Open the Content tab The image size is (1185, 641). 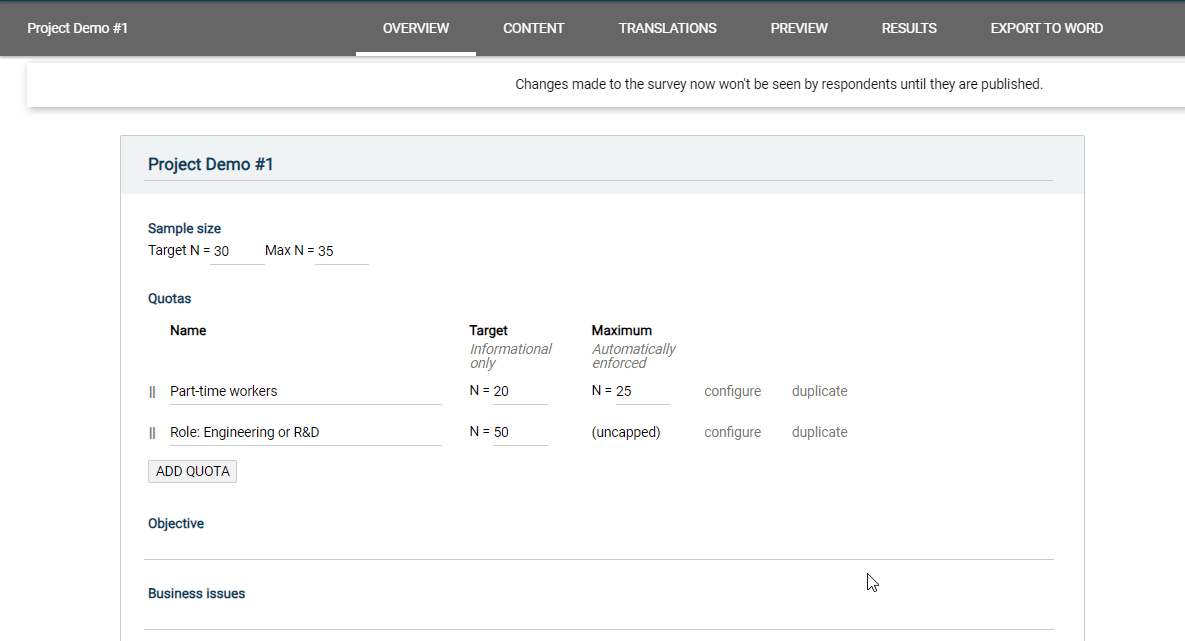click(533, 28)
